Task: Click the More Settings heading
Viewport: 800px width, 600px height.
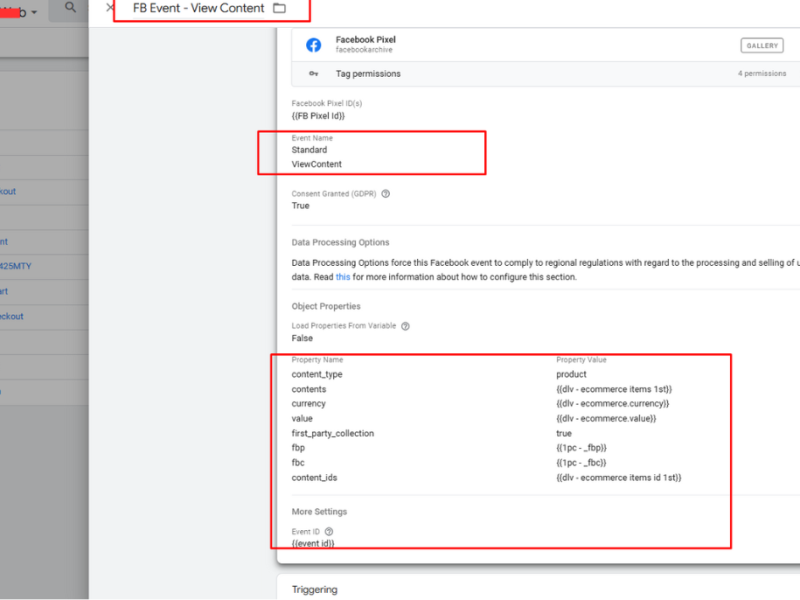Action: pos(319,512)
